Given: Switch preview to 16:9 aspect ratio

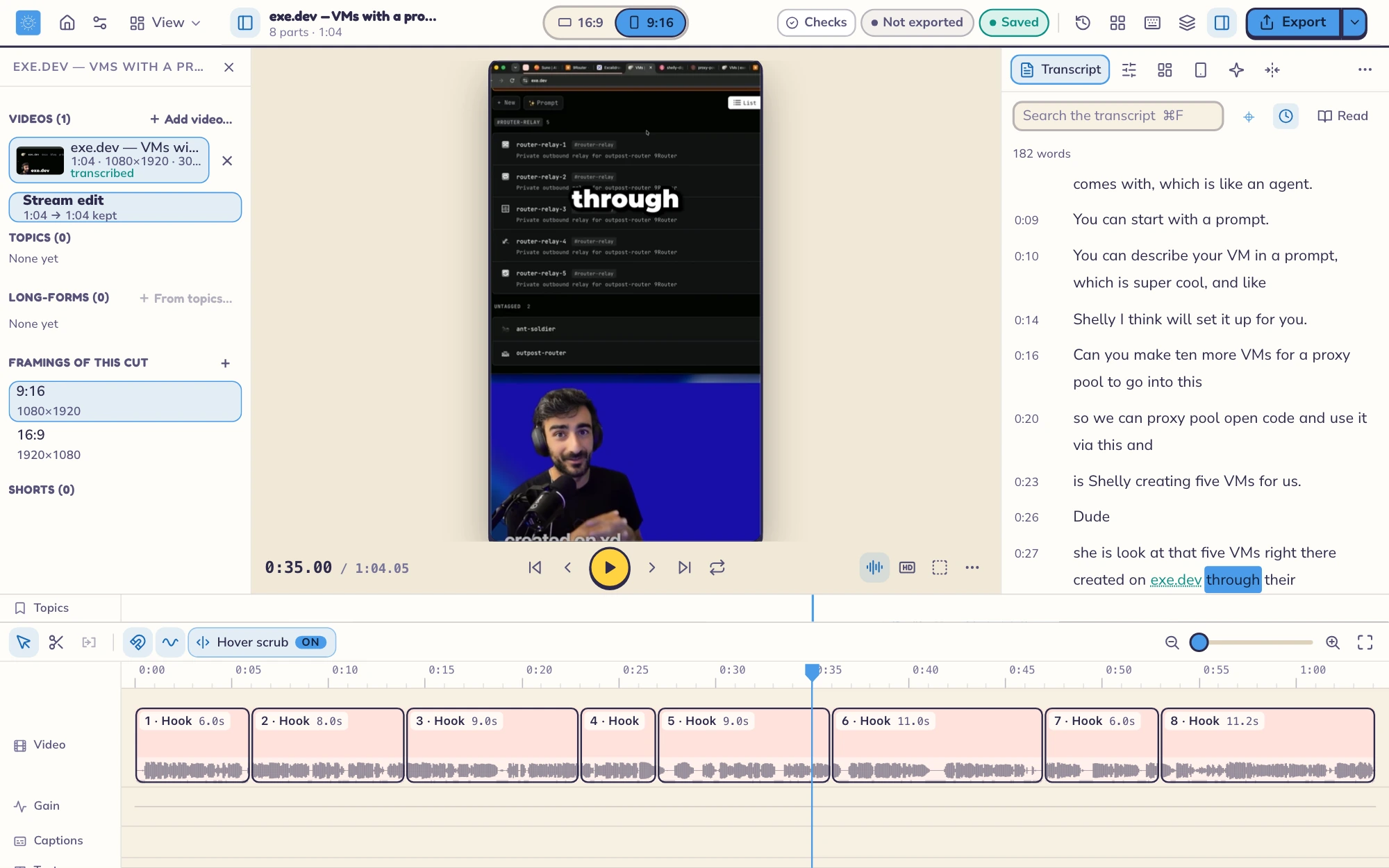Looking at the screenshot, I should tap(581, 23).
